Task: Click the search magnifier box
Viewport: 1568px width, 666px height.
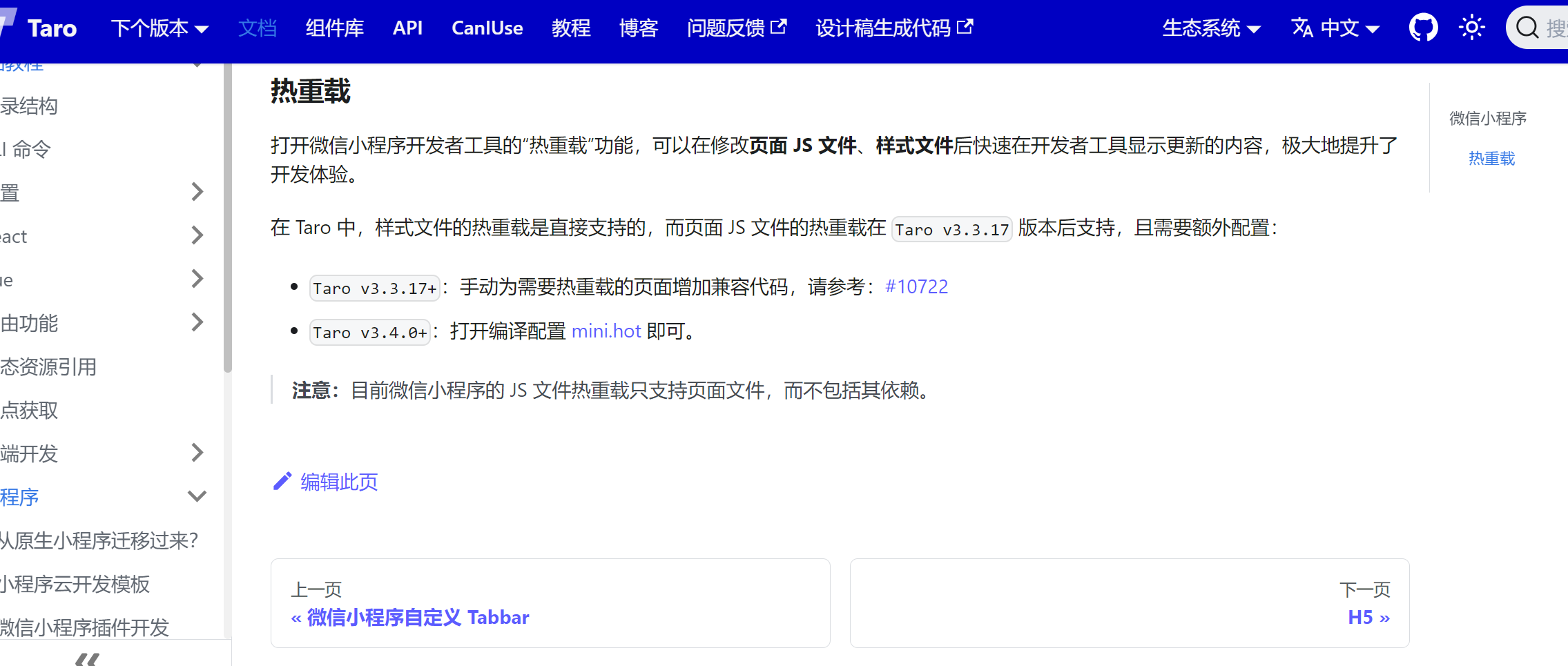Action: point(1538,28)
